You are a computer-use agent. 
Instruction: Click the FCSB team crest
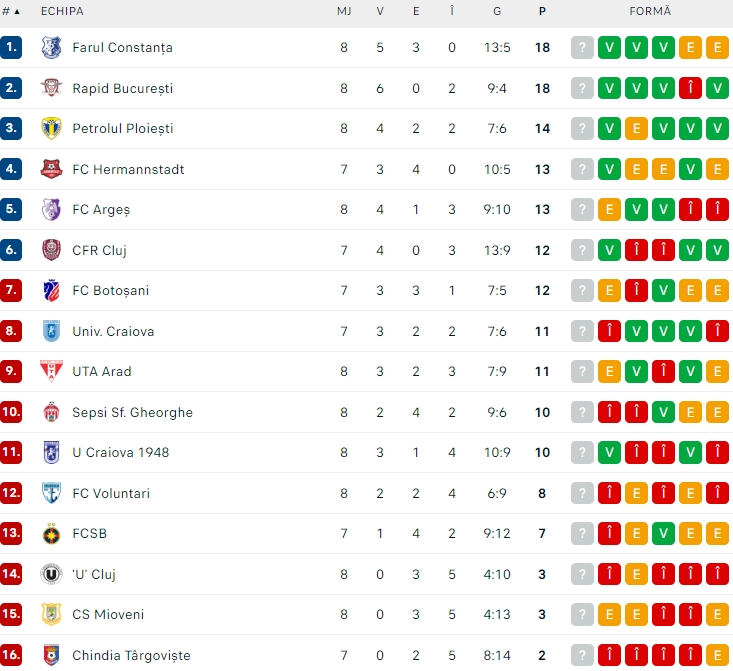(51, 533)
